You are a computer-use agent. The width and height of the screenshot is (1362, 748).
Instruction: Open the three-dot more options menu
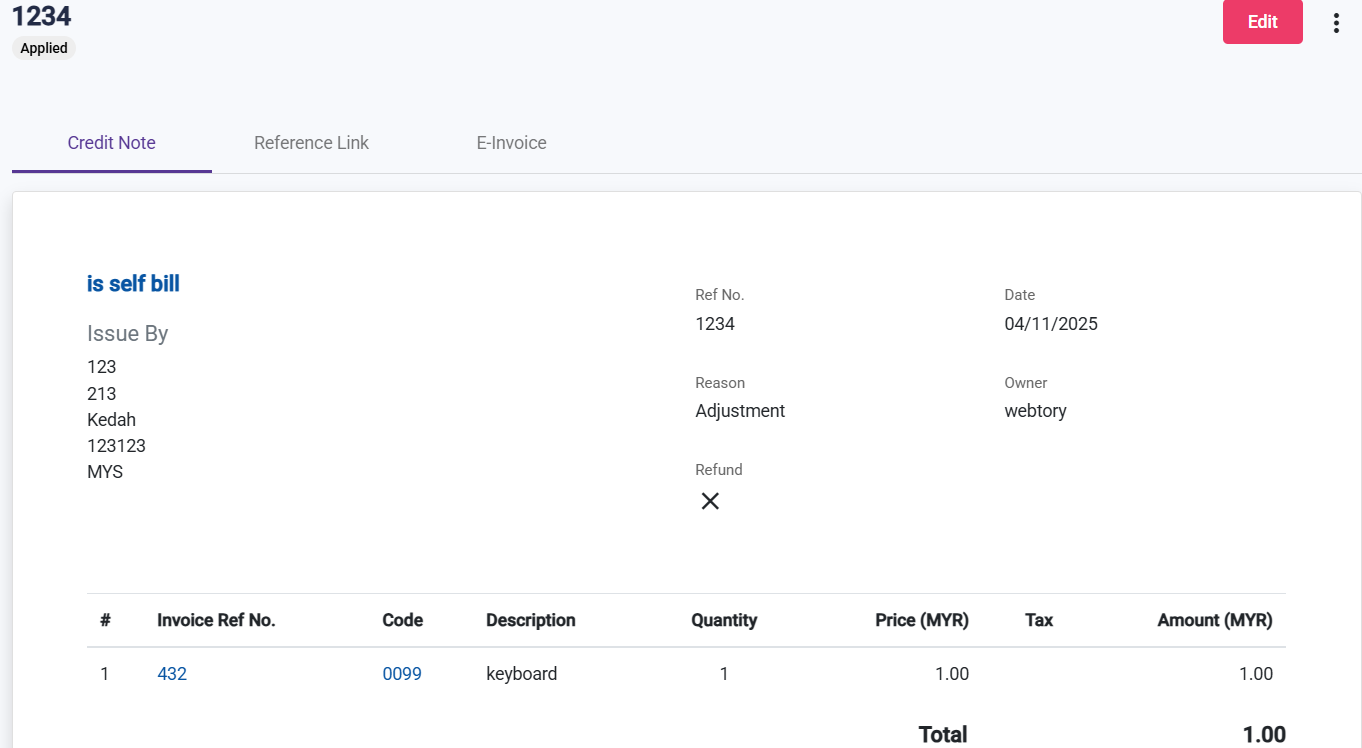1336,23
